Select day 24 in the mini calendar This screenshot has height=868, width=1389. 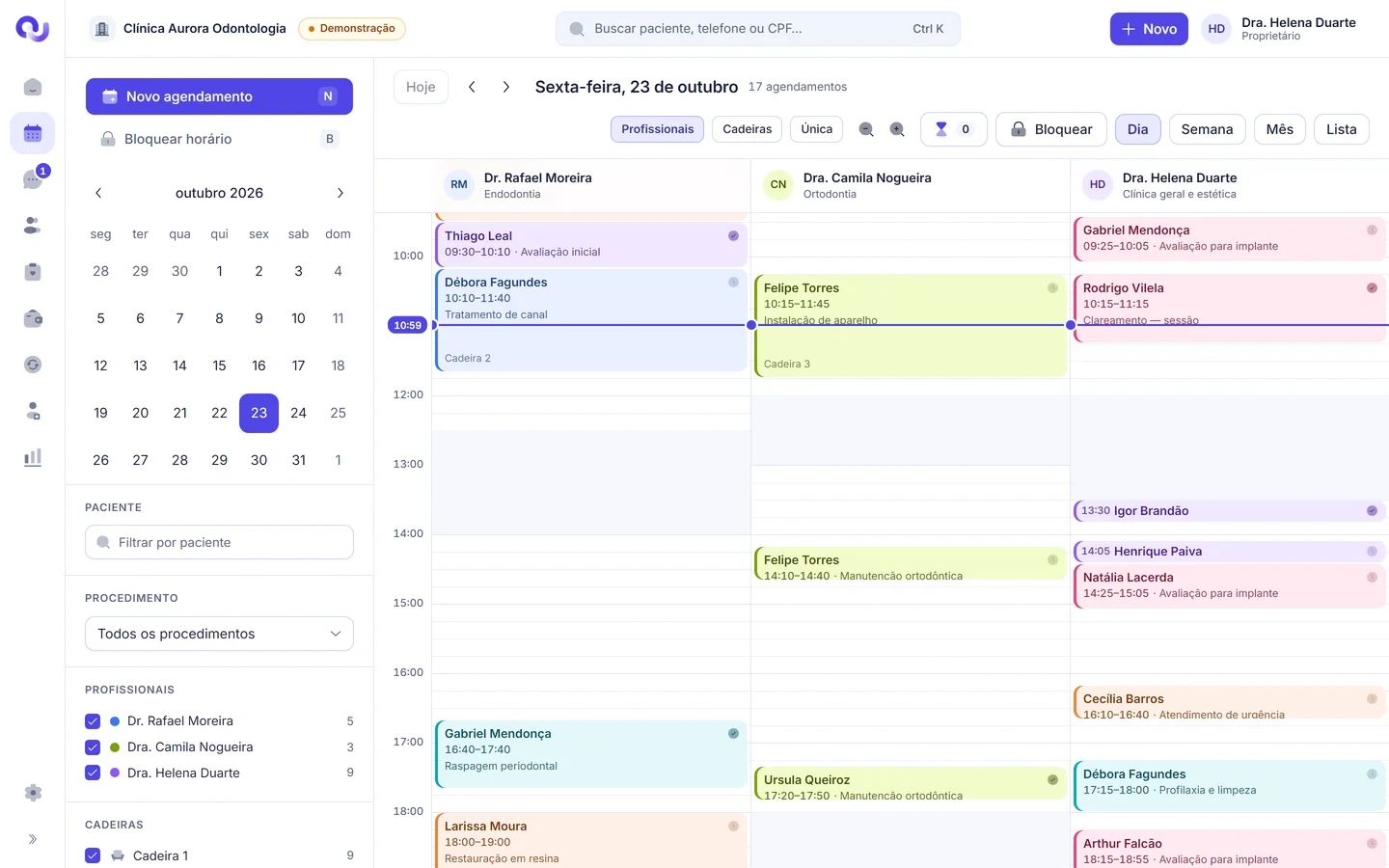[x=299, y=413]
